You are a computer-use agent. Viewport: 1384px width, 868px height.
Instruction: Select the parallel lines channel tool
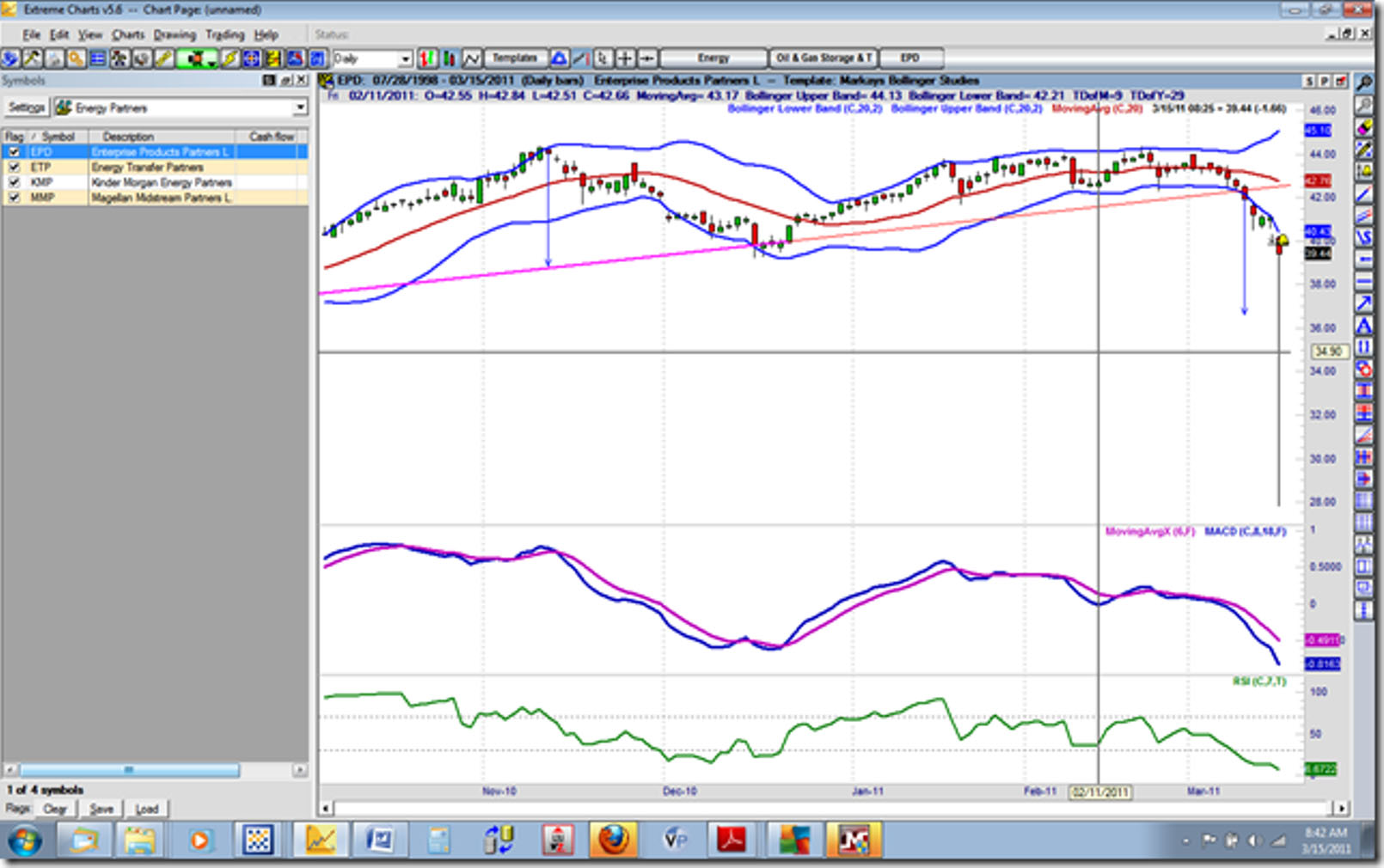click(x=1363, y=214)
